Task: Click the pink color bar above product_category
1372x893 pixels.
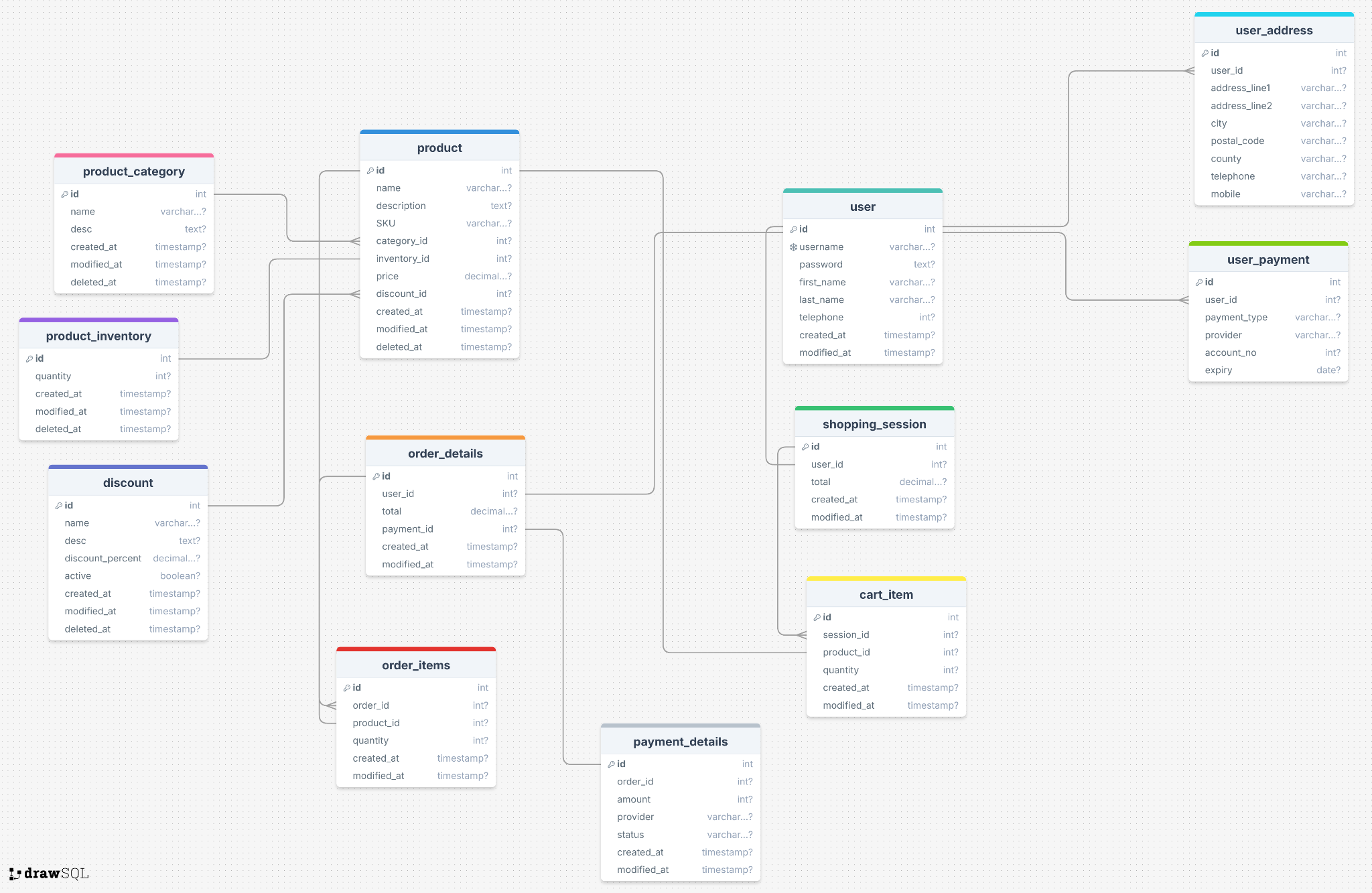Action: [x=133, y=155]
